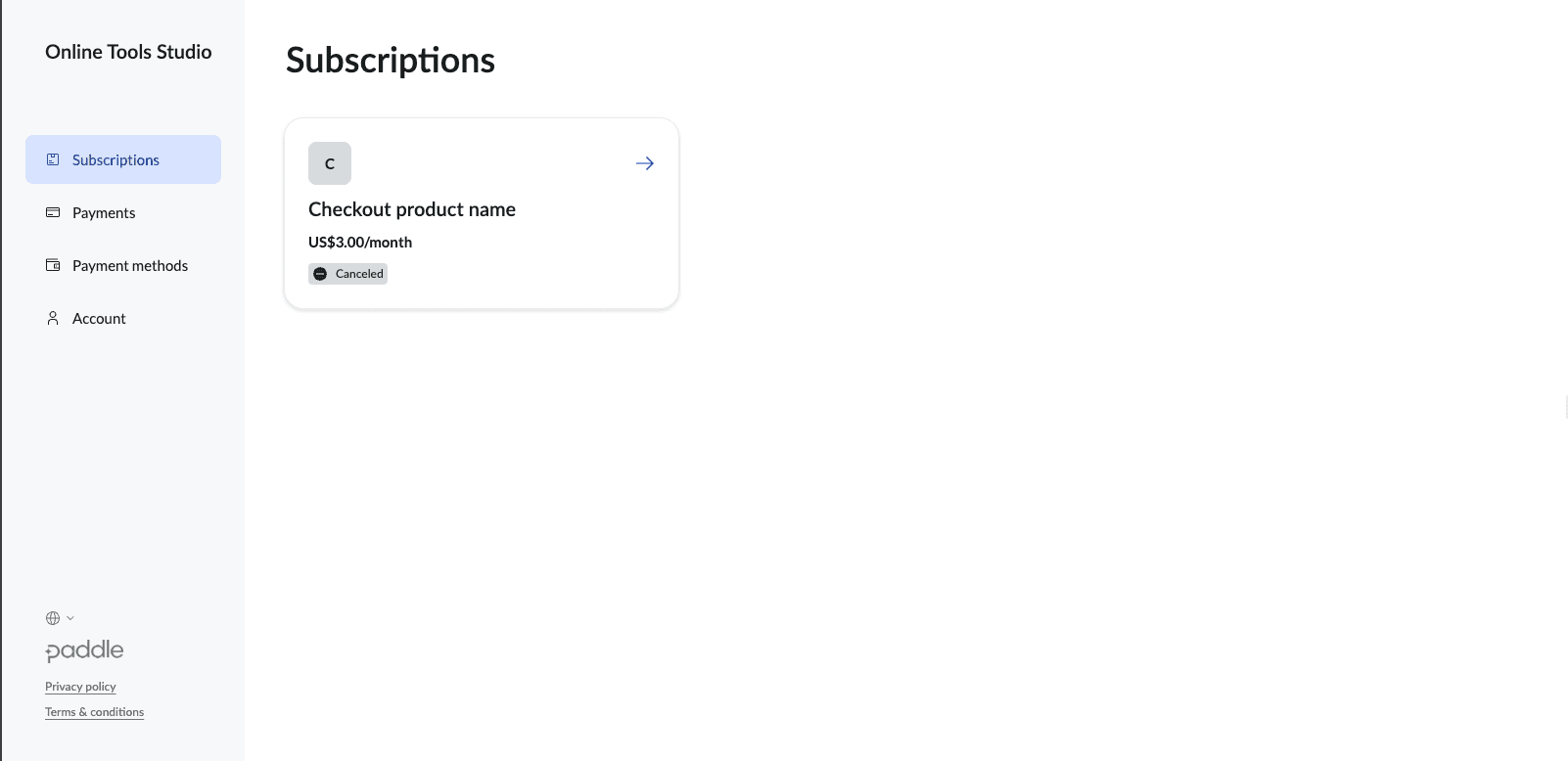This screenshot has width=1568, height=761.
Task: Activate the Account navigation entry
Action: click(x=98, y=318)
